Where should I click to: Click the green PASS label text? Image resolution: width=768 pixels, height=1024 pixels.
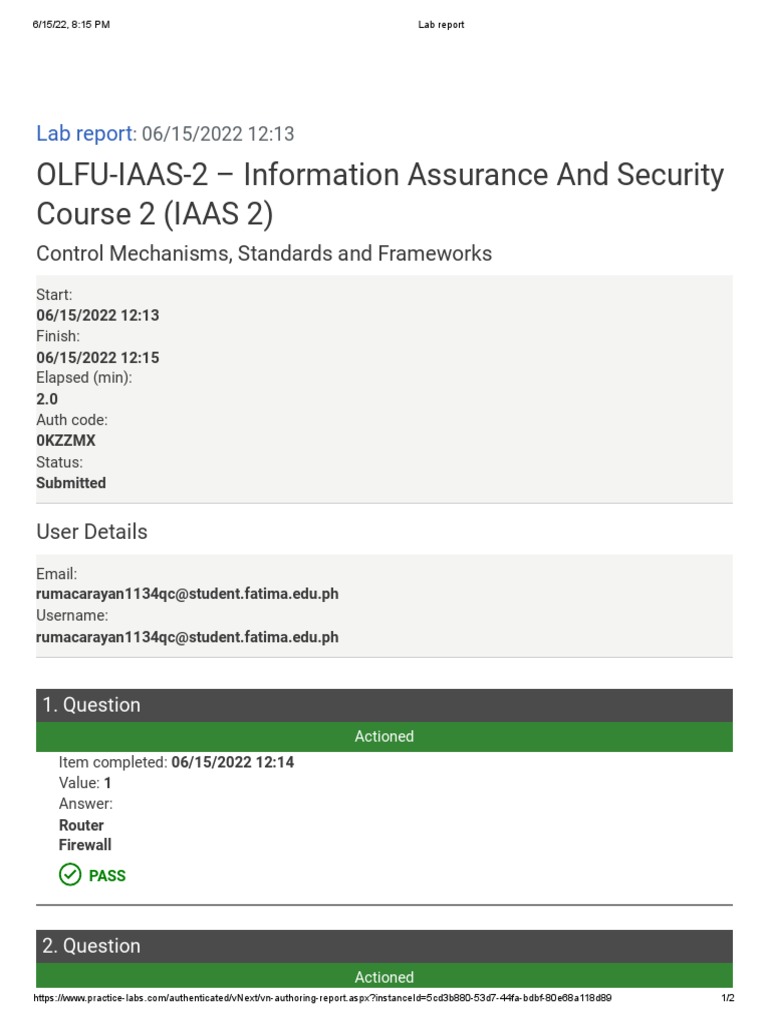coord(107,876)
